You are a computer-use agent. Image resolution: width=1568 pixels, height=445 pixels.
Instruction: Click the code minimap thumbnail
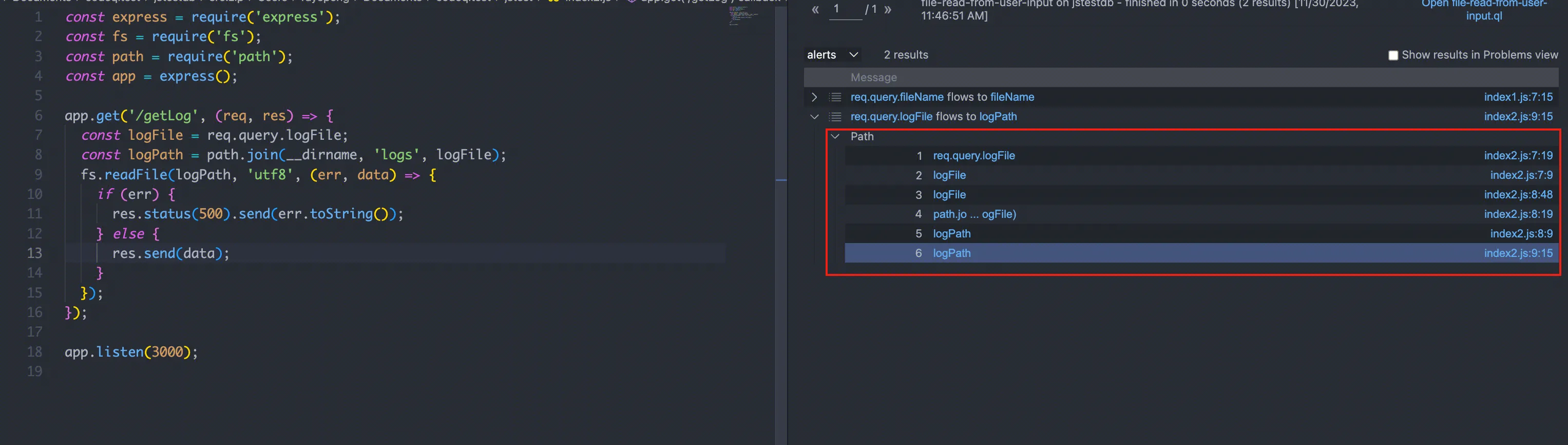tap(744, 16)
